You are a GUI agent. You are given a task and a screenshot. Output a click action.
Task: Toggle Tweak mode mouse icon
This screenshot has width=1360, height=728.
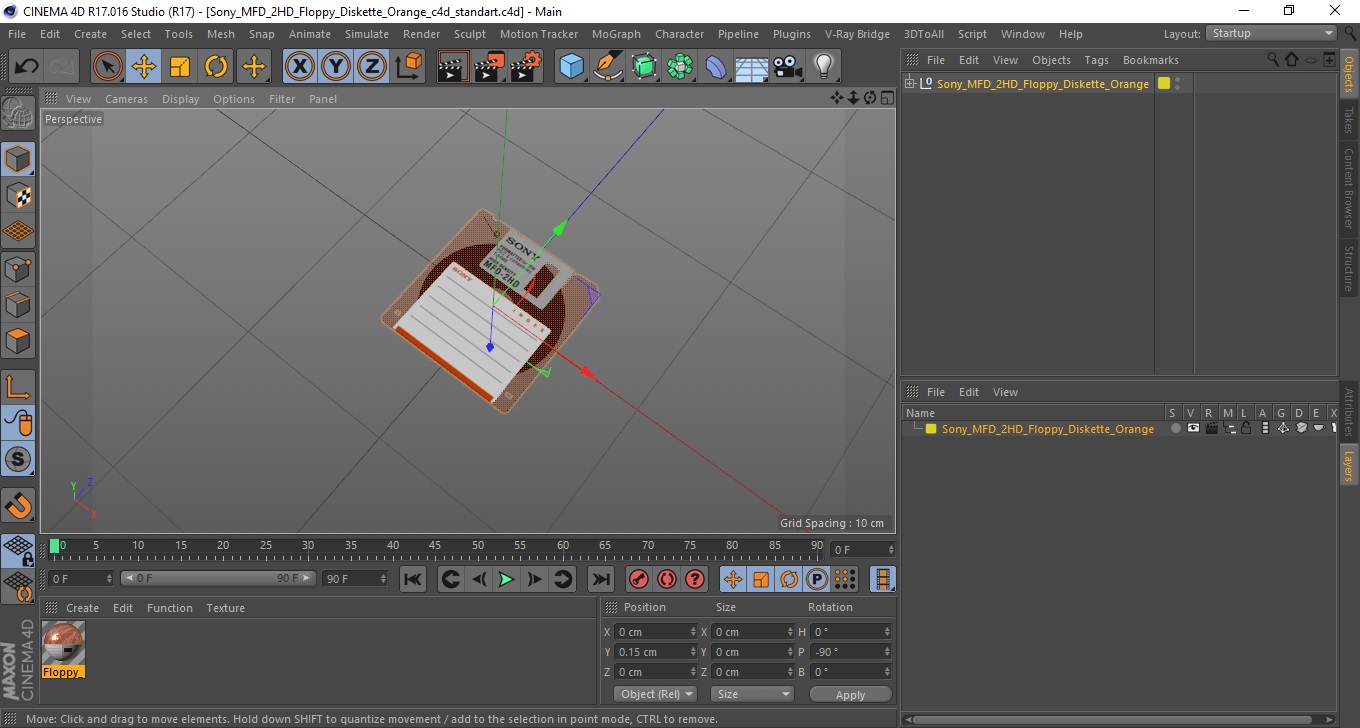click(18, 423)
